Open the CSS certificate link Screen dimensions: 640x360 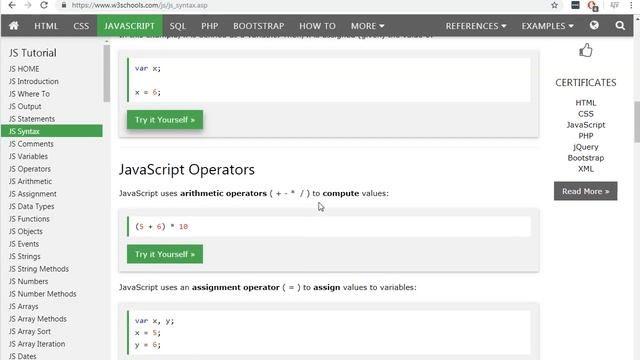click(585, 114)
